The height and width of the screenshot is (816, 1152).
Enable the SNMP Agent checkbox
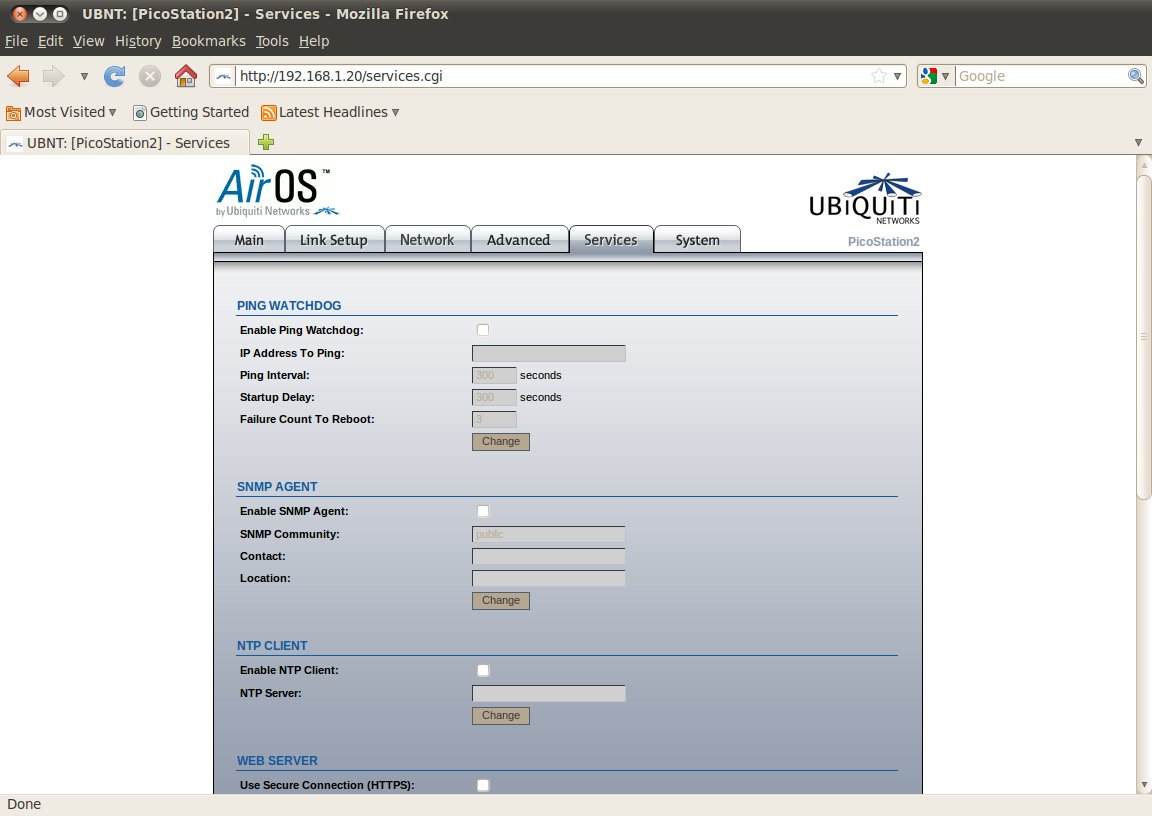coord(483,511)
